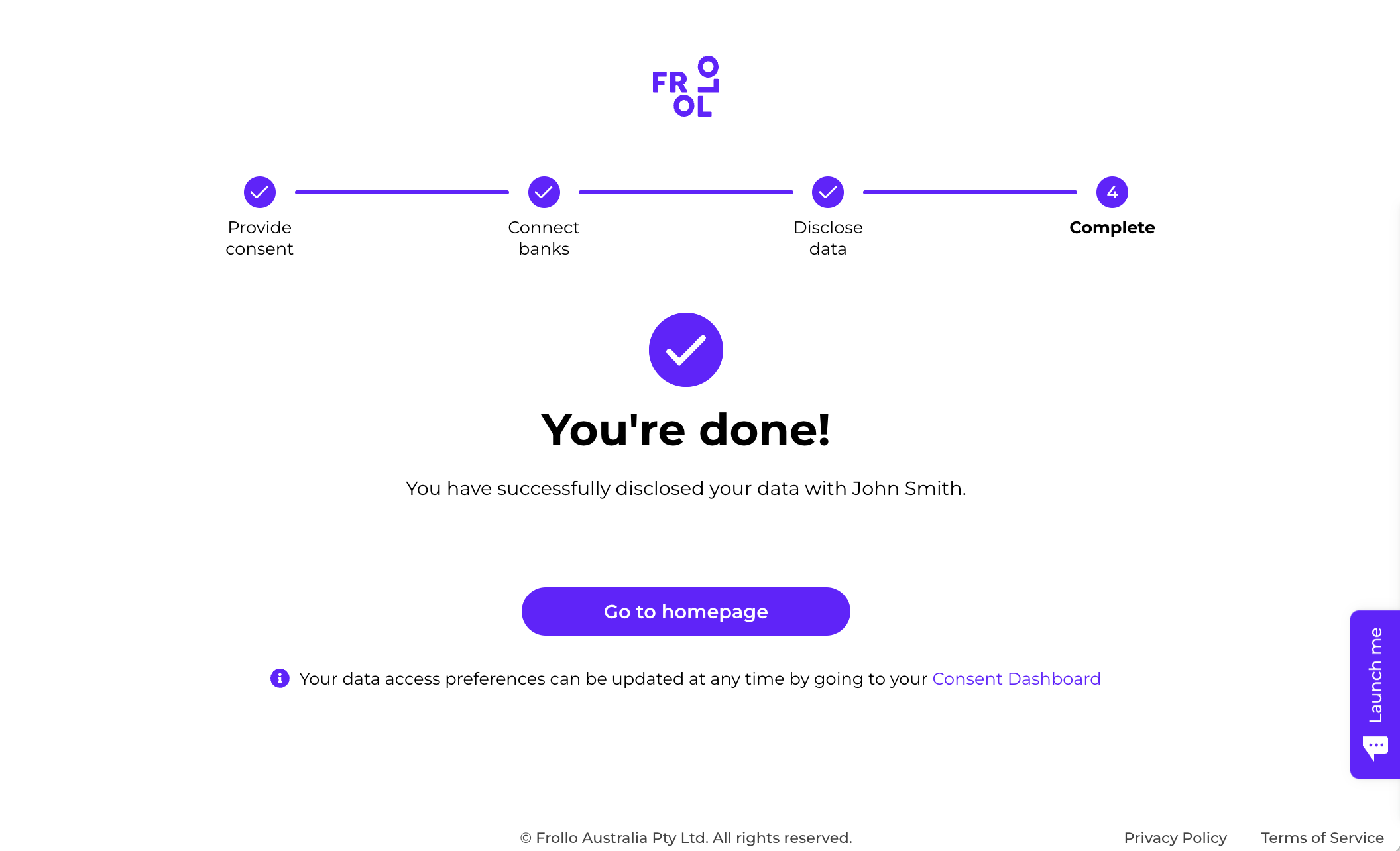
Task: Click the You're done! heading
Action: pyautogui.click(x=686, y=429)
